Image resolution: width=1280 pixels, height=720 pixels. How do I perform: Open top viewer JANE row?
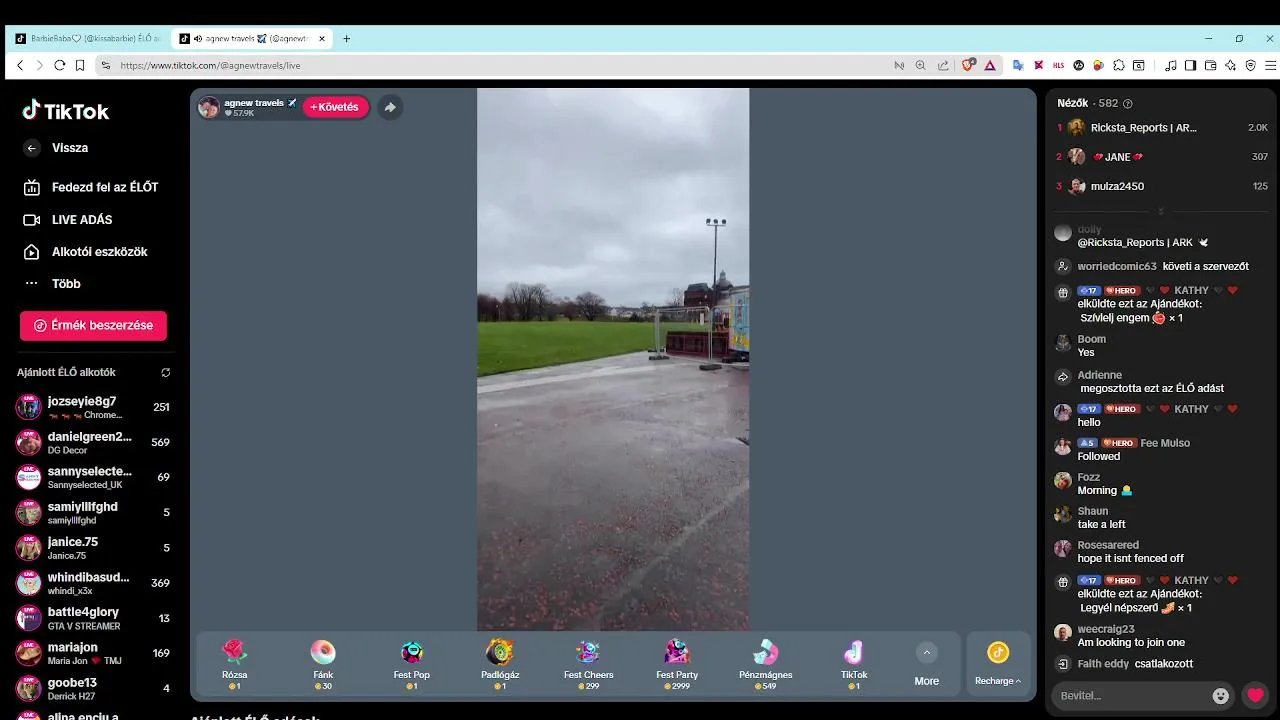tap(1162, 157)
